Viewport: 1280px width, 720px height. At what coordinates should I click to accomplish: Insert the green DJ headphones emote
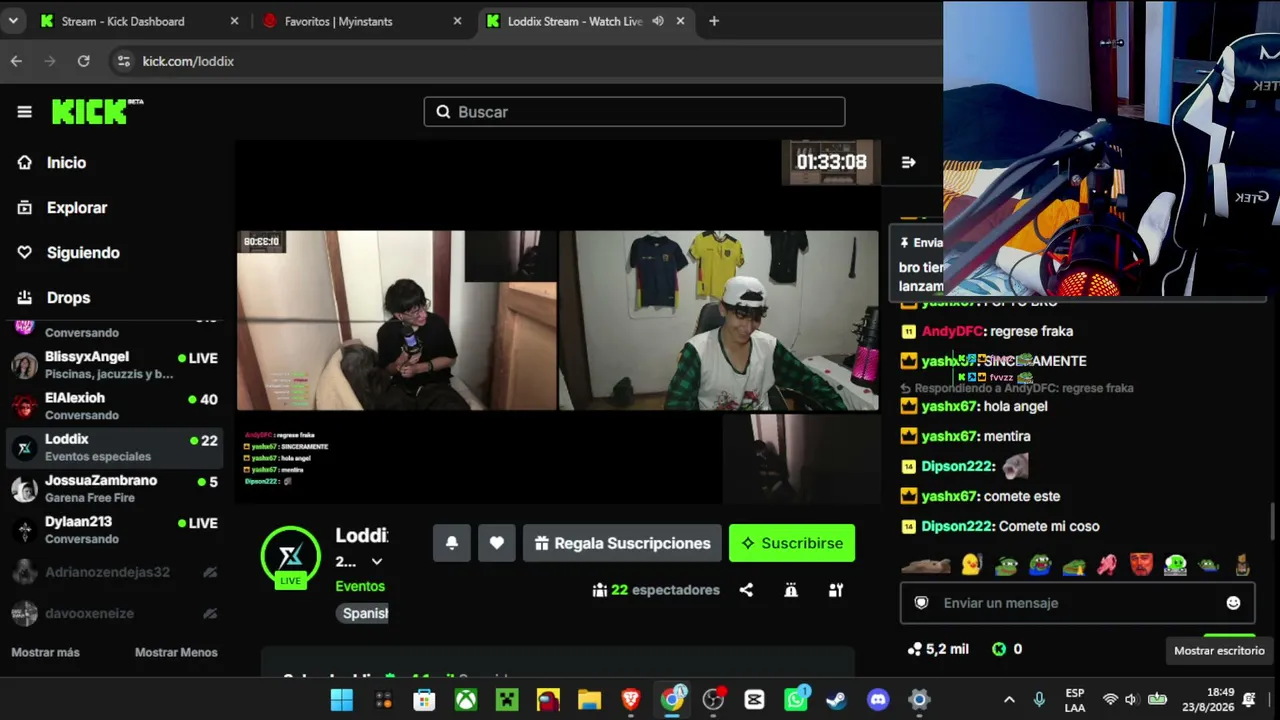click(1175, 566)
